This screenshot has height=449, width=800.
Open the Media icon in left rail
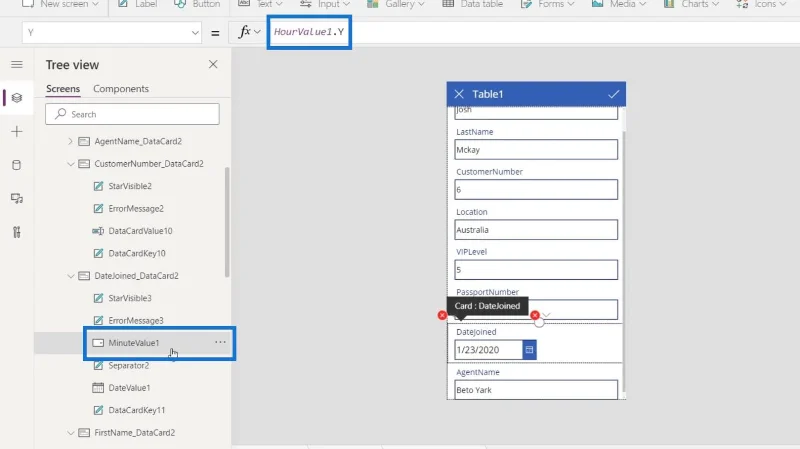click(x=17, y=198)
